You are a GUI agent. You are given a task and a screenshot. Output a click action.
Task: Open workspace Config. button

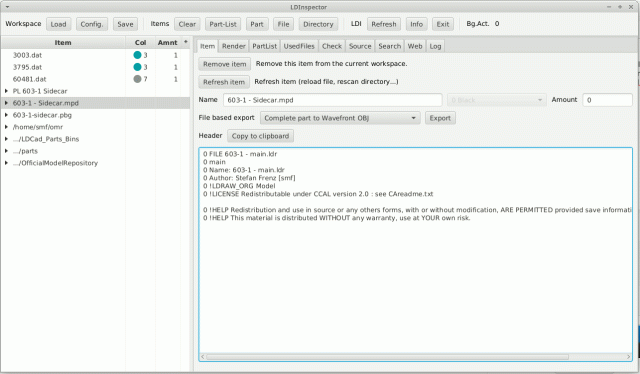tap(92, 24)
